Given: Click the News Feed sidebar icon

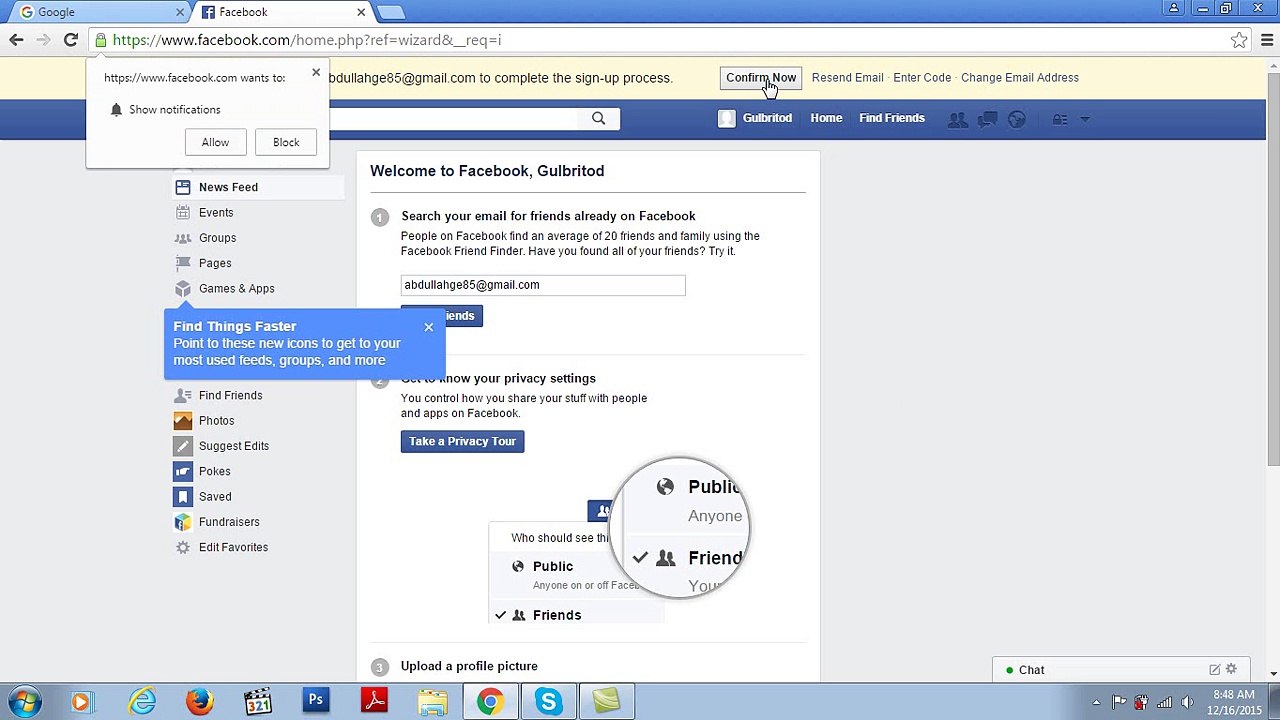Looking at the screenshot, I should [183, 187].
